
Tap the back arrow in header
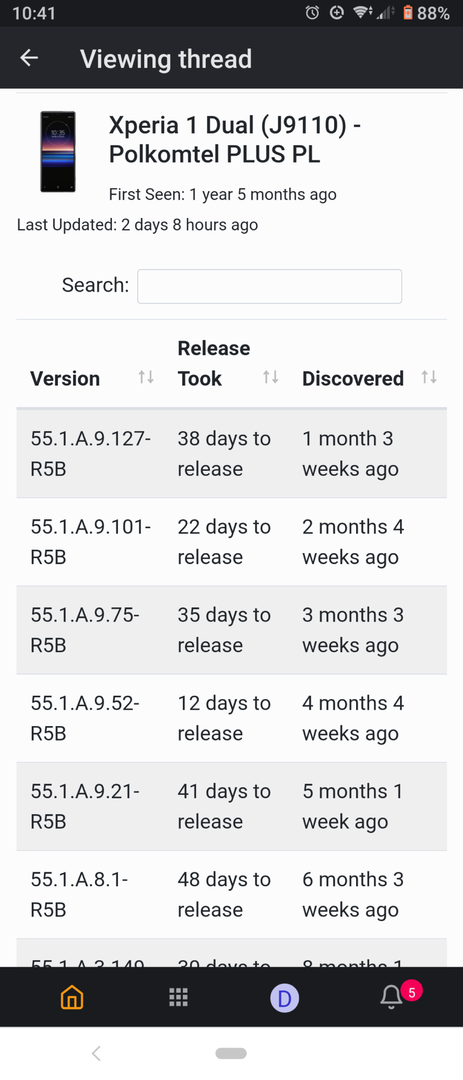29,59
